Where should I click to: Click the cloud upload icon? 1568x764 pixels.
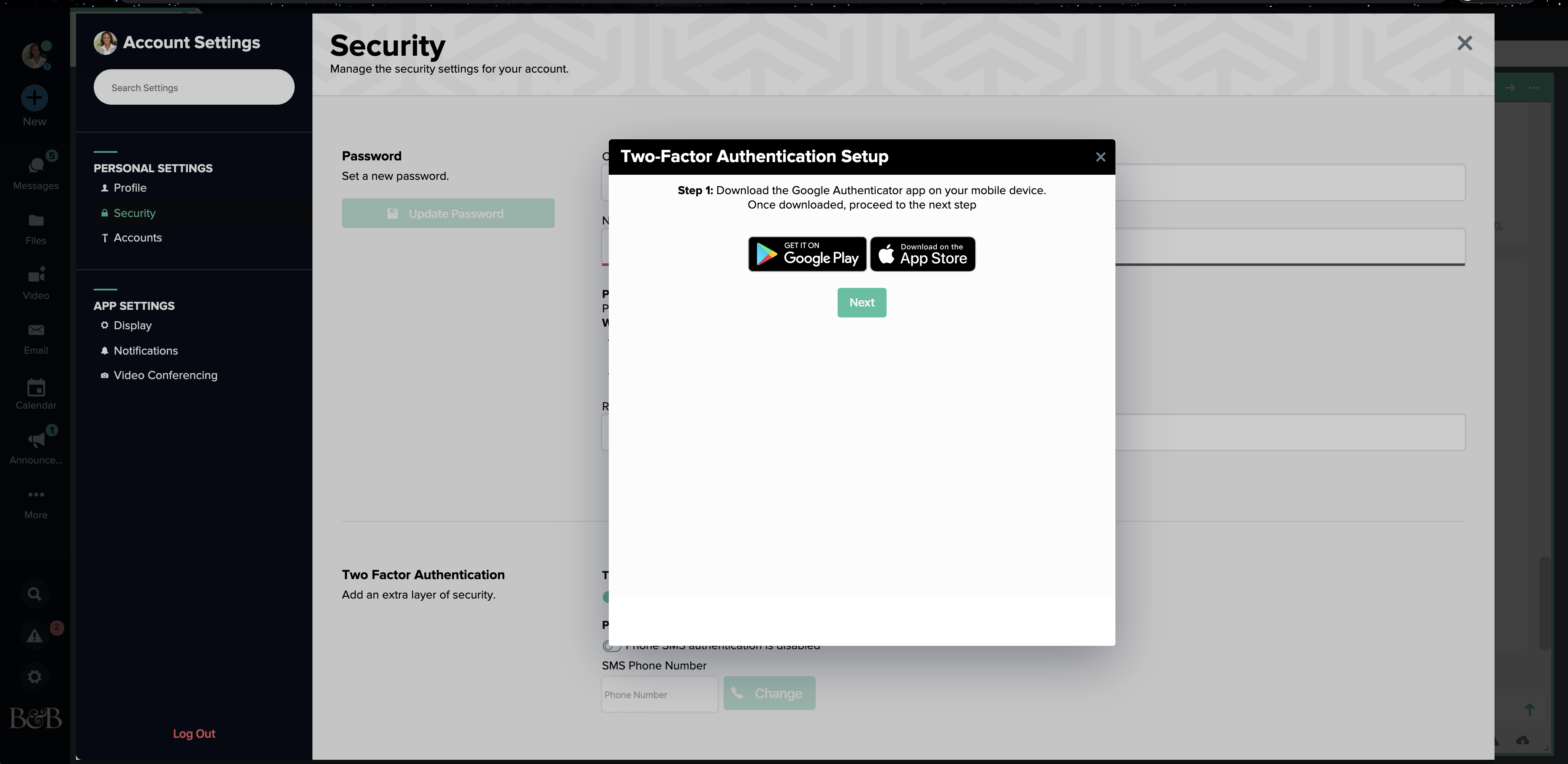tap(1522, 740)
